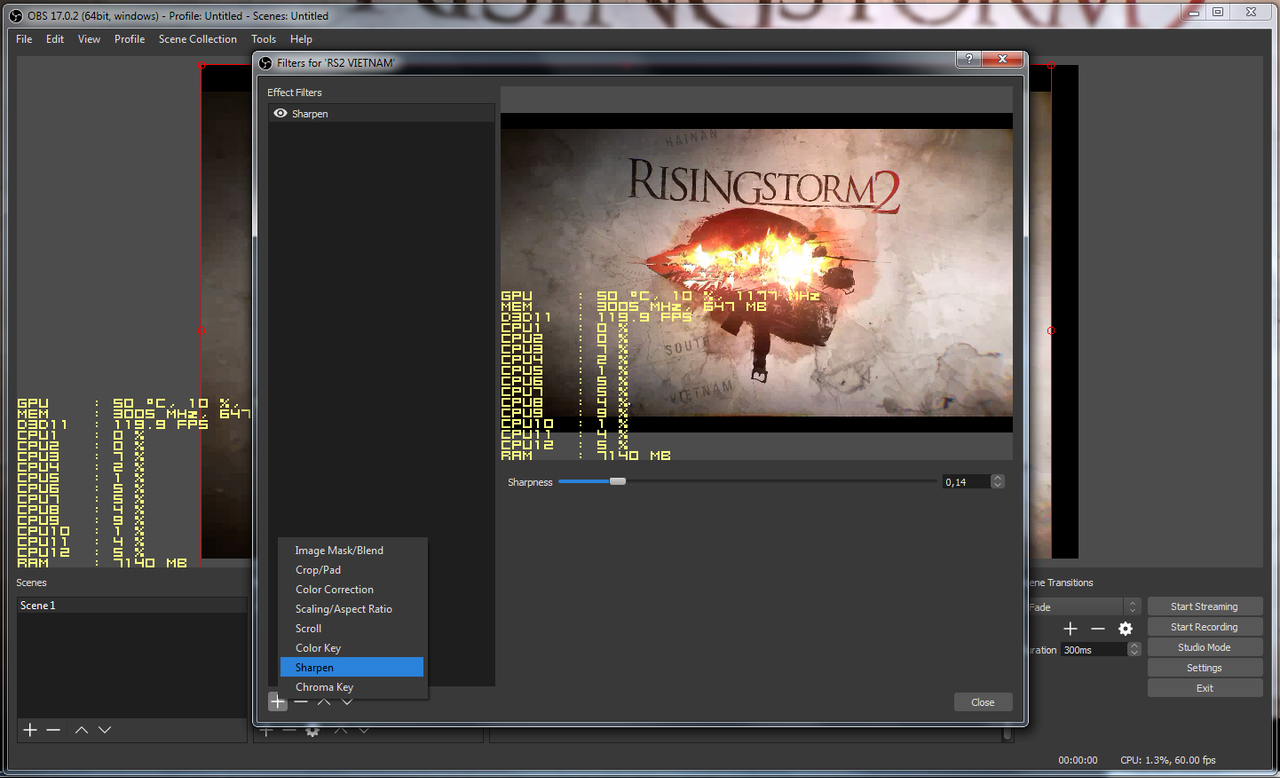
Task: Remove the scene with the Scenes minus icon
Action: pyautogui.click(x=53, y=730)
